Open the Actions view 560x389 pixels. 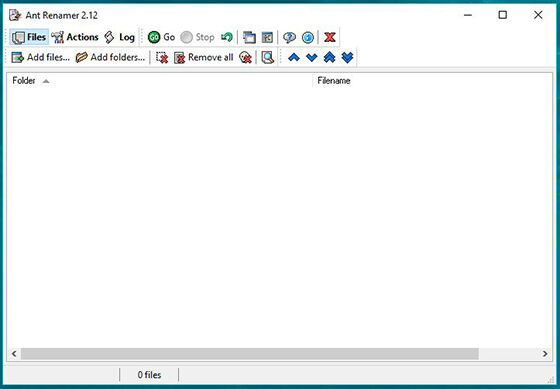75,37
